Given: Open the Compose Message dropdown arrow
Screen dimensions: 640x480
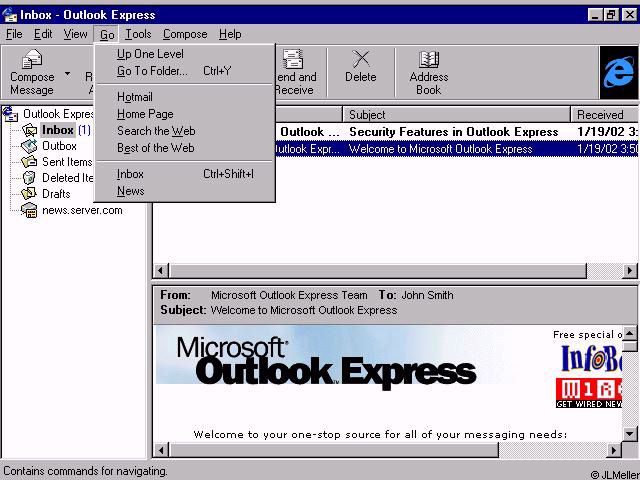Looking at the screenshot, I should (x=67, y=73).
